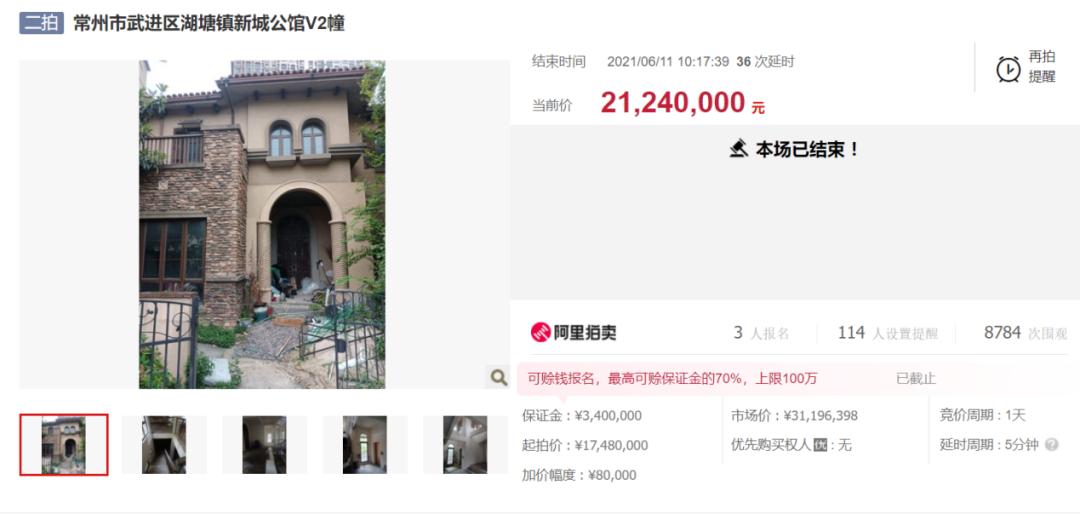Open the 36 次延时 delay count link

point(765,62)
